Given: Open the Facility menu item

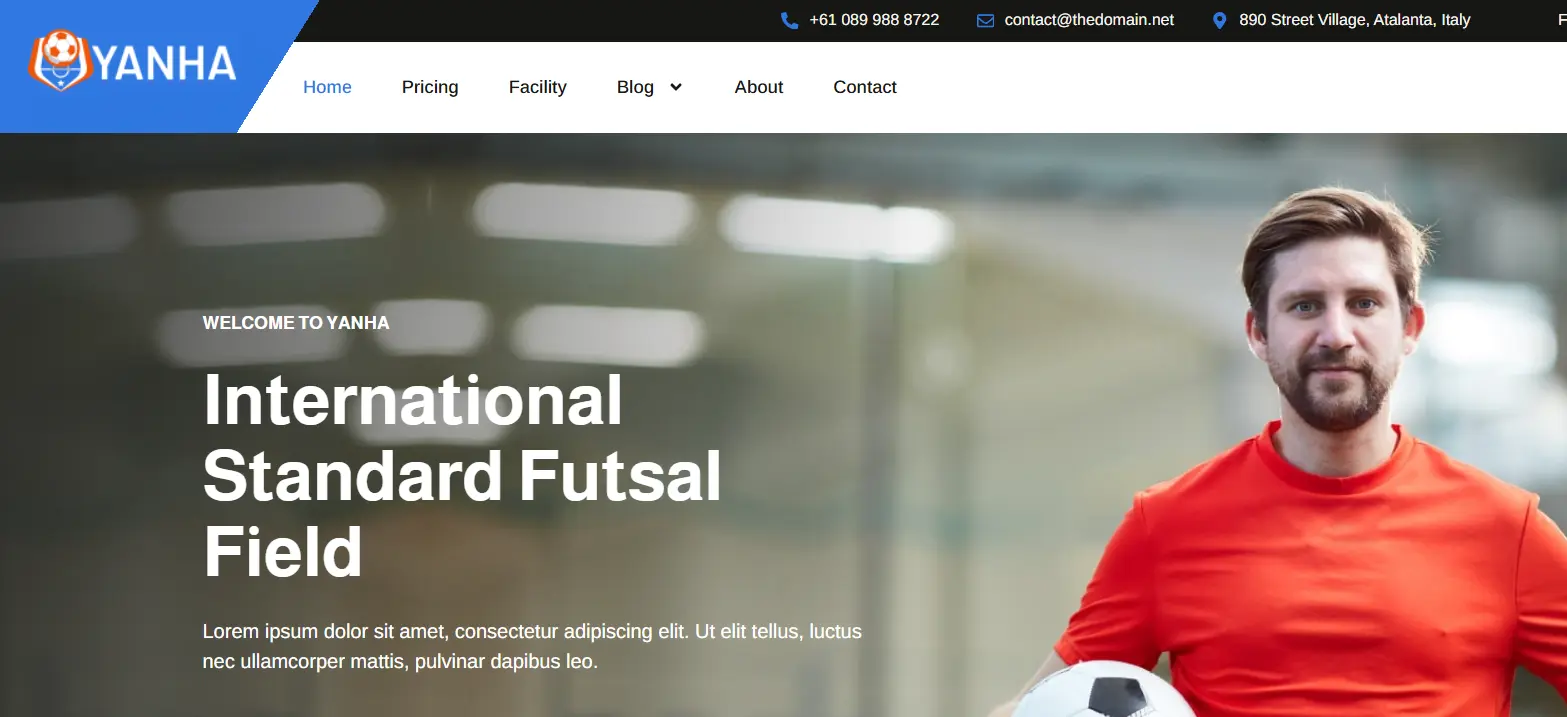Looking at the screenshot, I should tap(537, 87).
